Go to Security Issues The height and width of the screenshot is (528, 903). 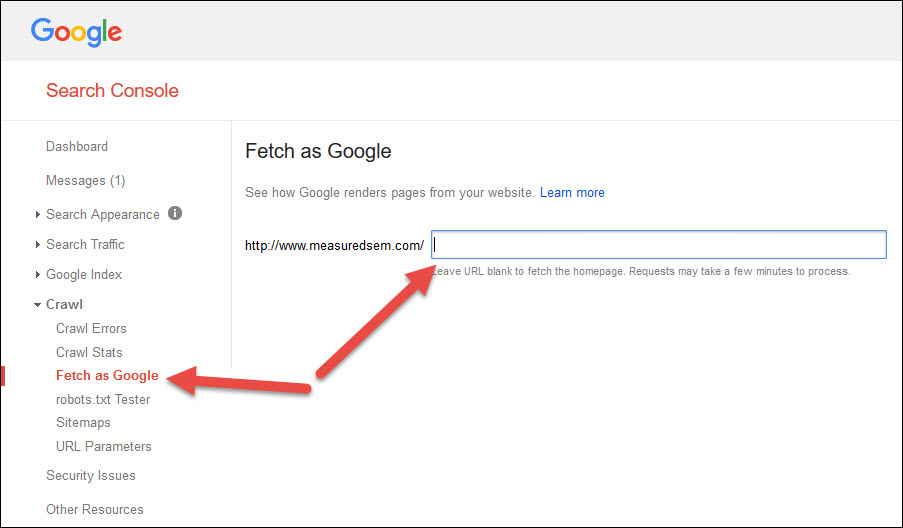click(91, 476)
